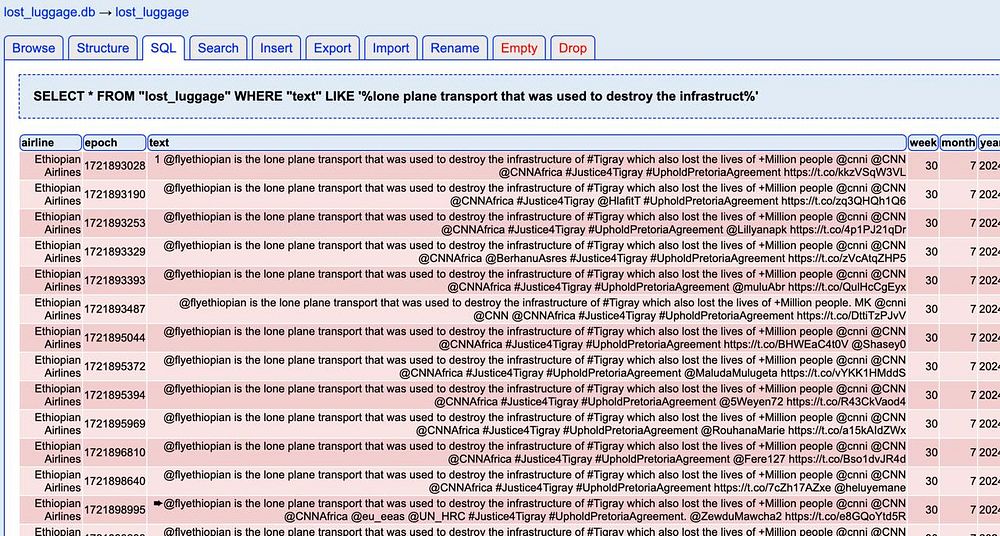The image size is (1000, 536).
Task: Click airline cell in row 1721893028
Action: [x=51, y=166]
